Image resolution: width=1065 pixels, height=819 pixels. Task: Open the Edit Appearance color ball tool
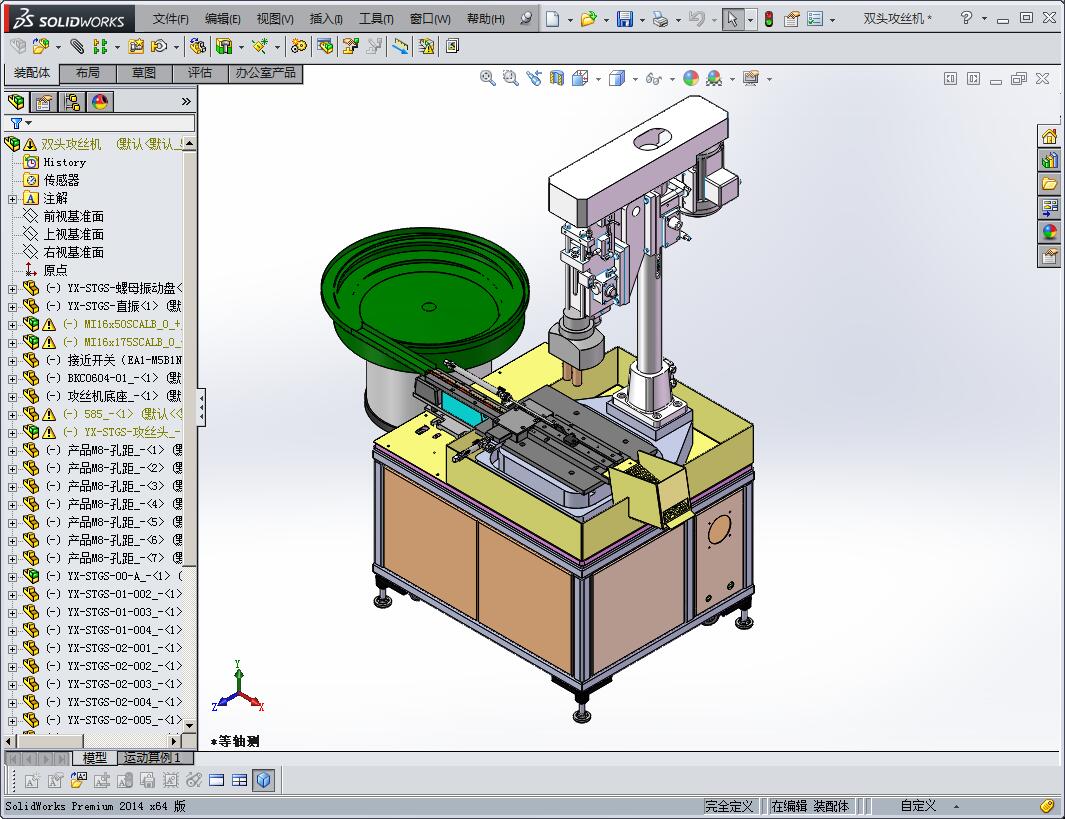coord(692,77)
